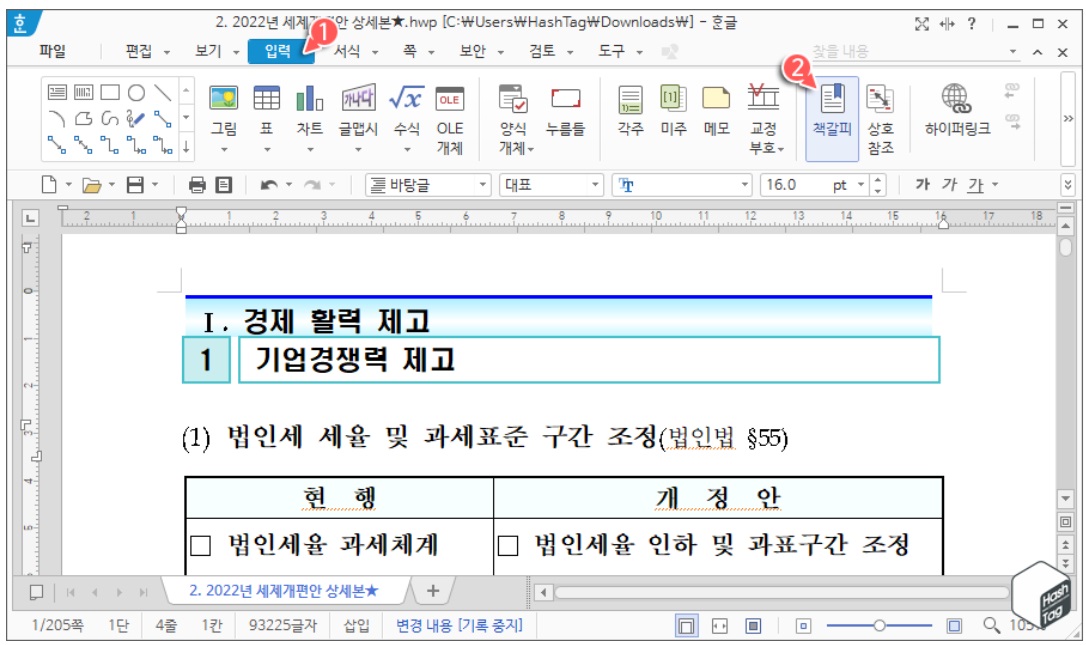1086x645 pixels.
Task: Open the font size unit dropdown
Action: [x=861, y=185]
